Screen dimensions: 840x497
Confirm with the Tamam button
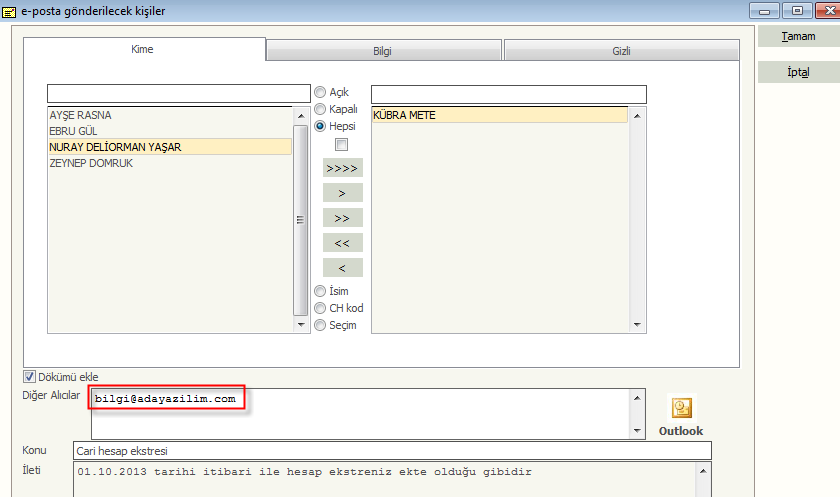click(798, 36)
